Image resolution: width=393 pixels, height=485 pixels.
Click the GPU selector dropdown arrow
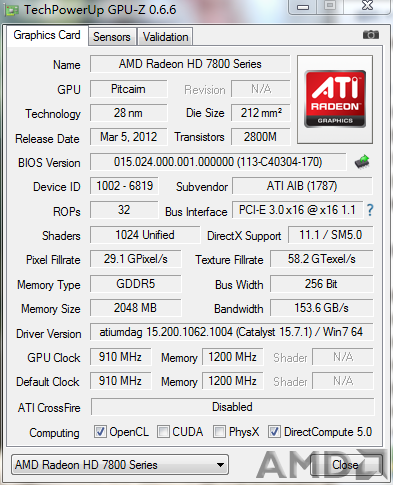coord(220,465)
